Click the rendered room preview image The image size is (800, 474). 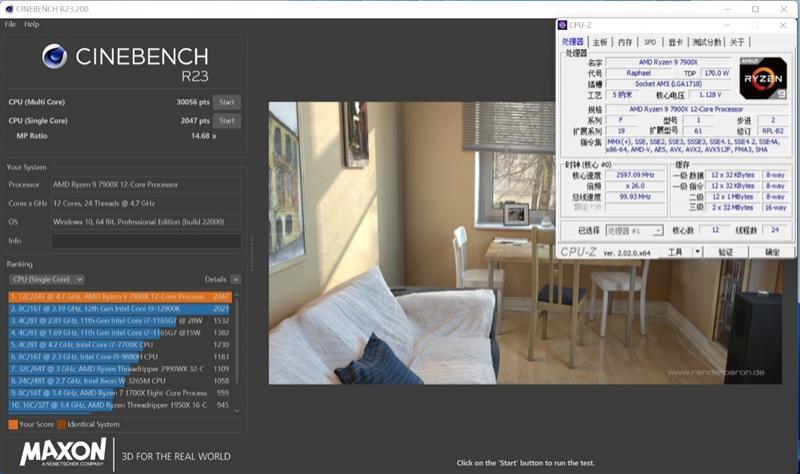(x=525, y=243)
